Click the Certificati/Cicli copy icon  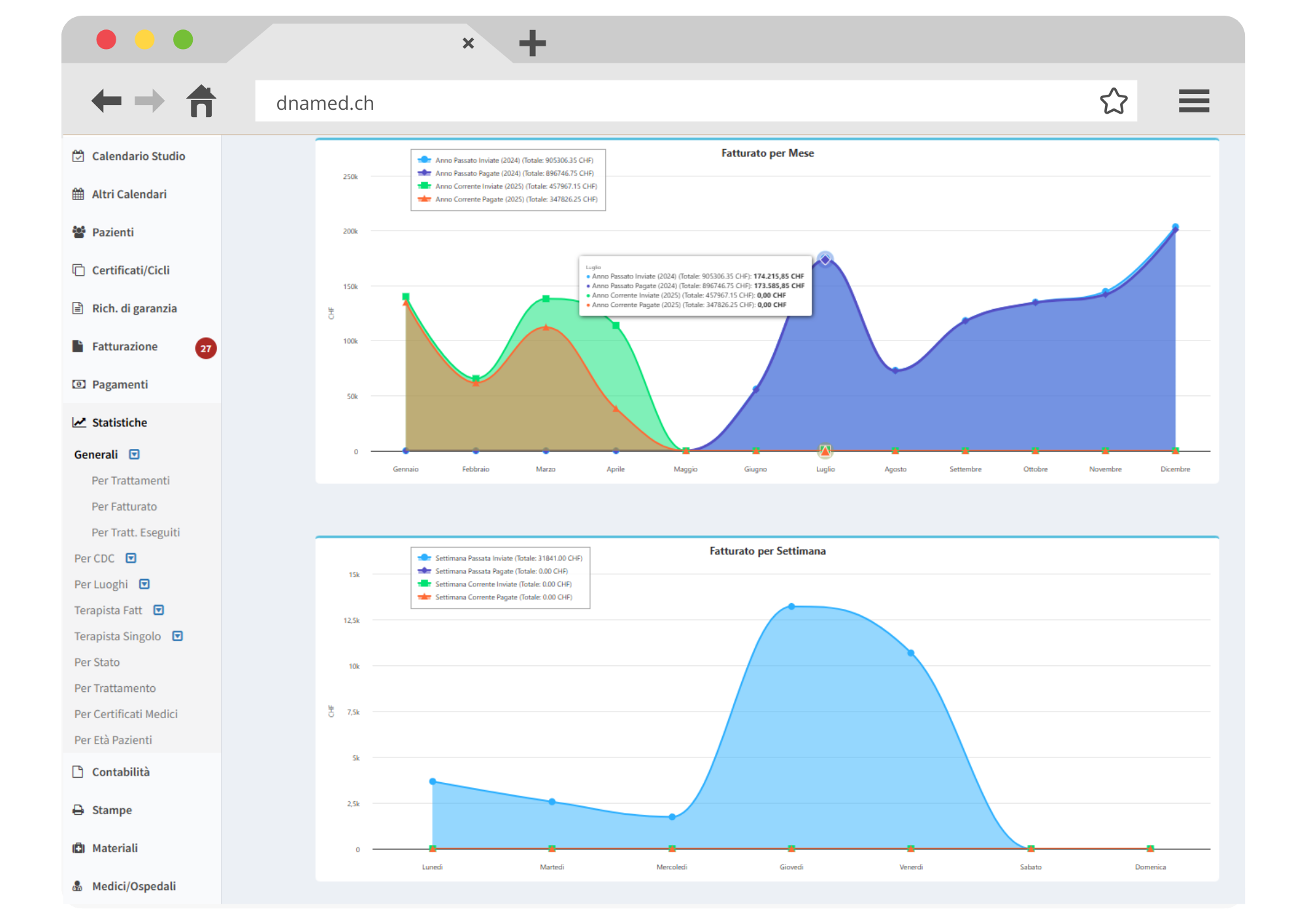click(78, 270)
